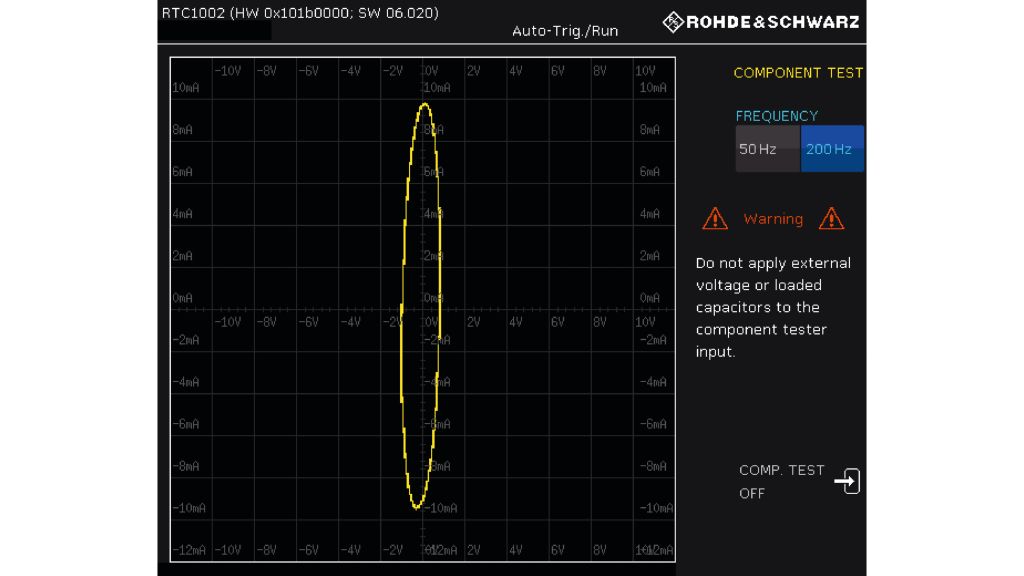
Task: Click the FREQUENCY menu label
Action: tap(776, 116)
